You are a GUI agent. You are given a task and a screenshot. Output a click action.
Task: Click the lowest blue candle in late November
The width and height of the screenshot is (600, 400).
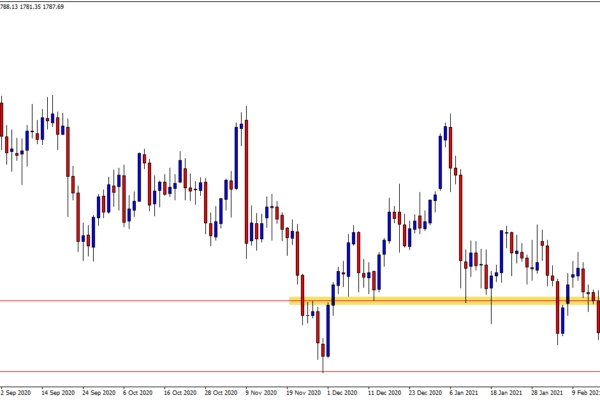coord(323,335)
